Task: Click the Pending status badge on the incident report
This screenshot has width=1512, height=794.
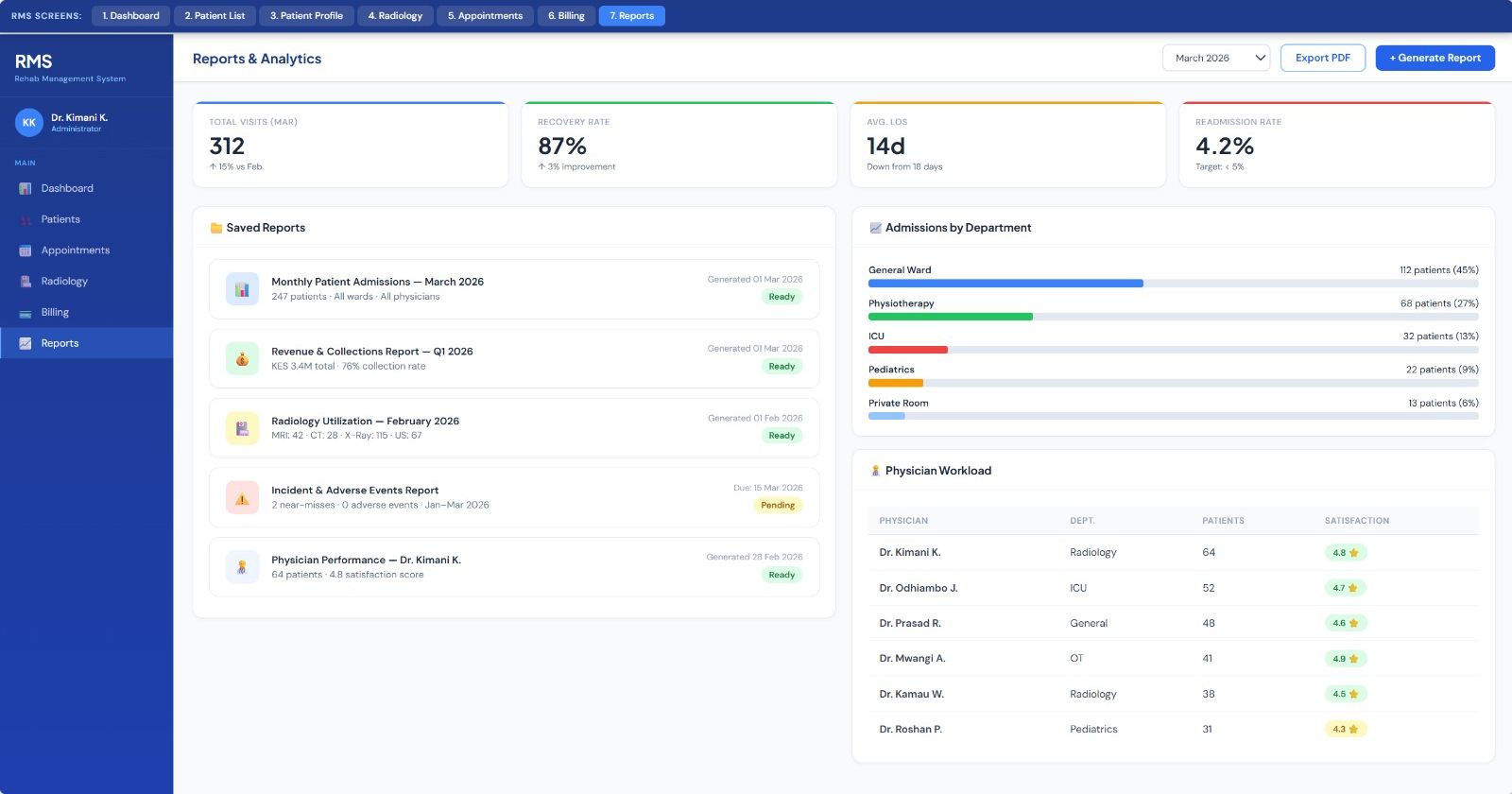Action: coord(778,506)
